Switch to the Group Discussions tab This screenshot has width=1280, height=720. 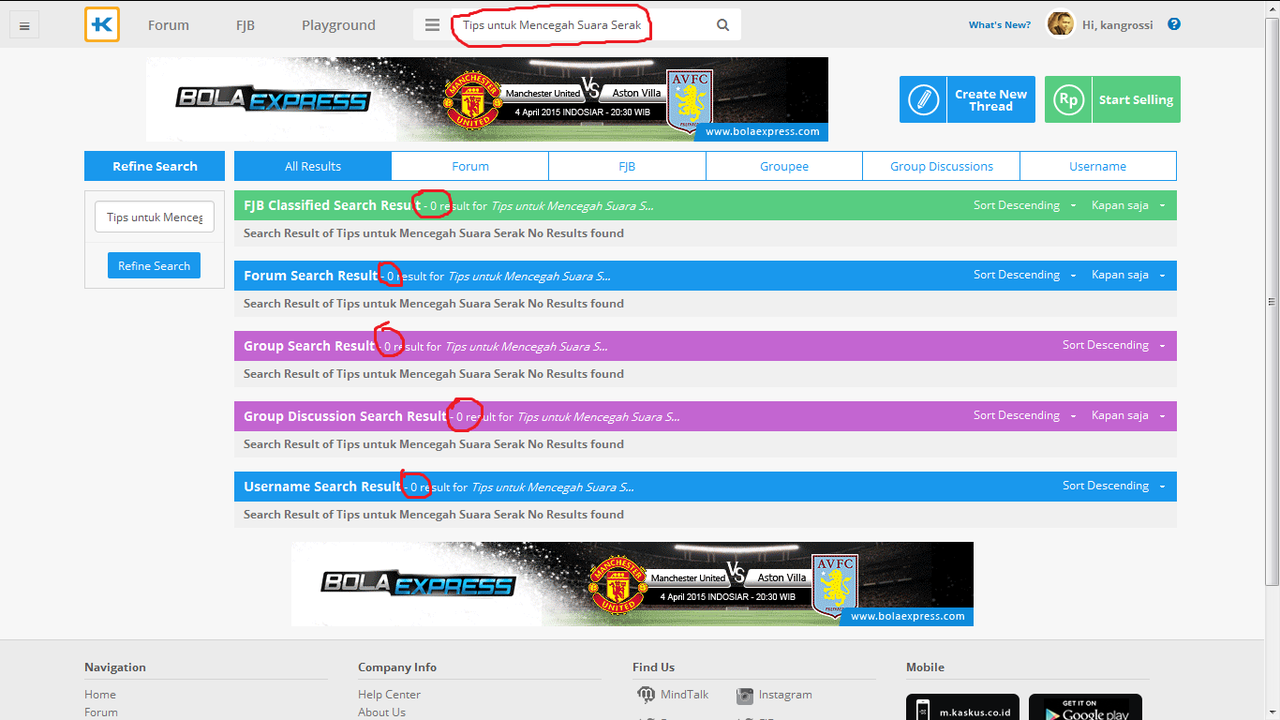(941, 166)
